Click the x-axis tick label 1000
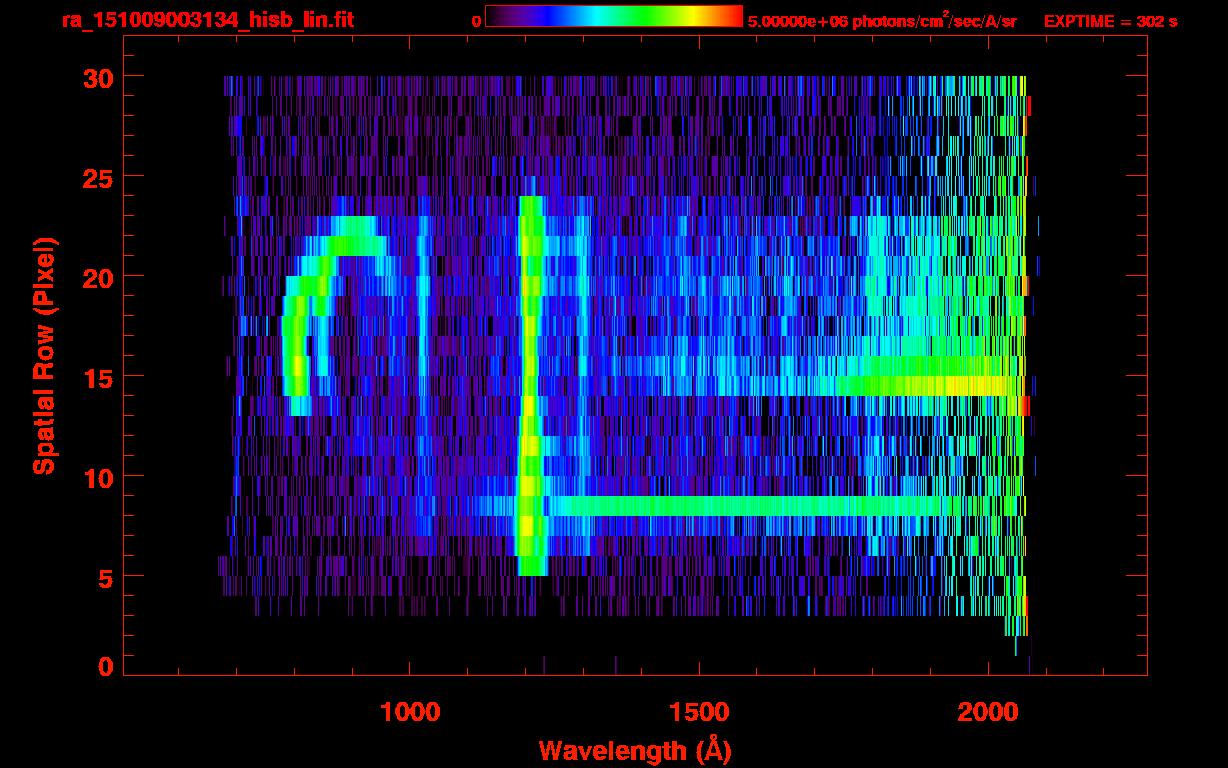 pyautogui.click(x=410, y=711)
